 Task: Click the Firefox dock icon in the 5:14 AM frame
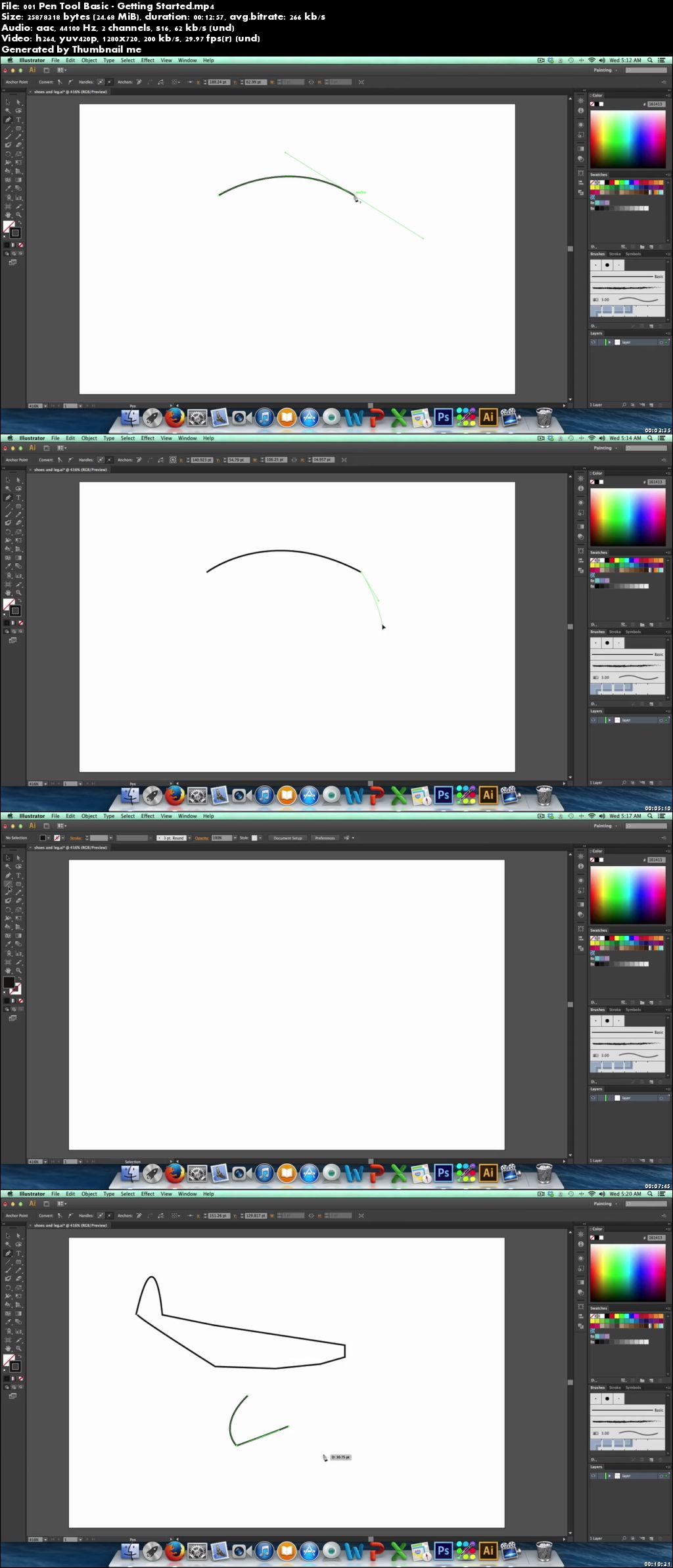pyautogui.click(x=174, y=795)
